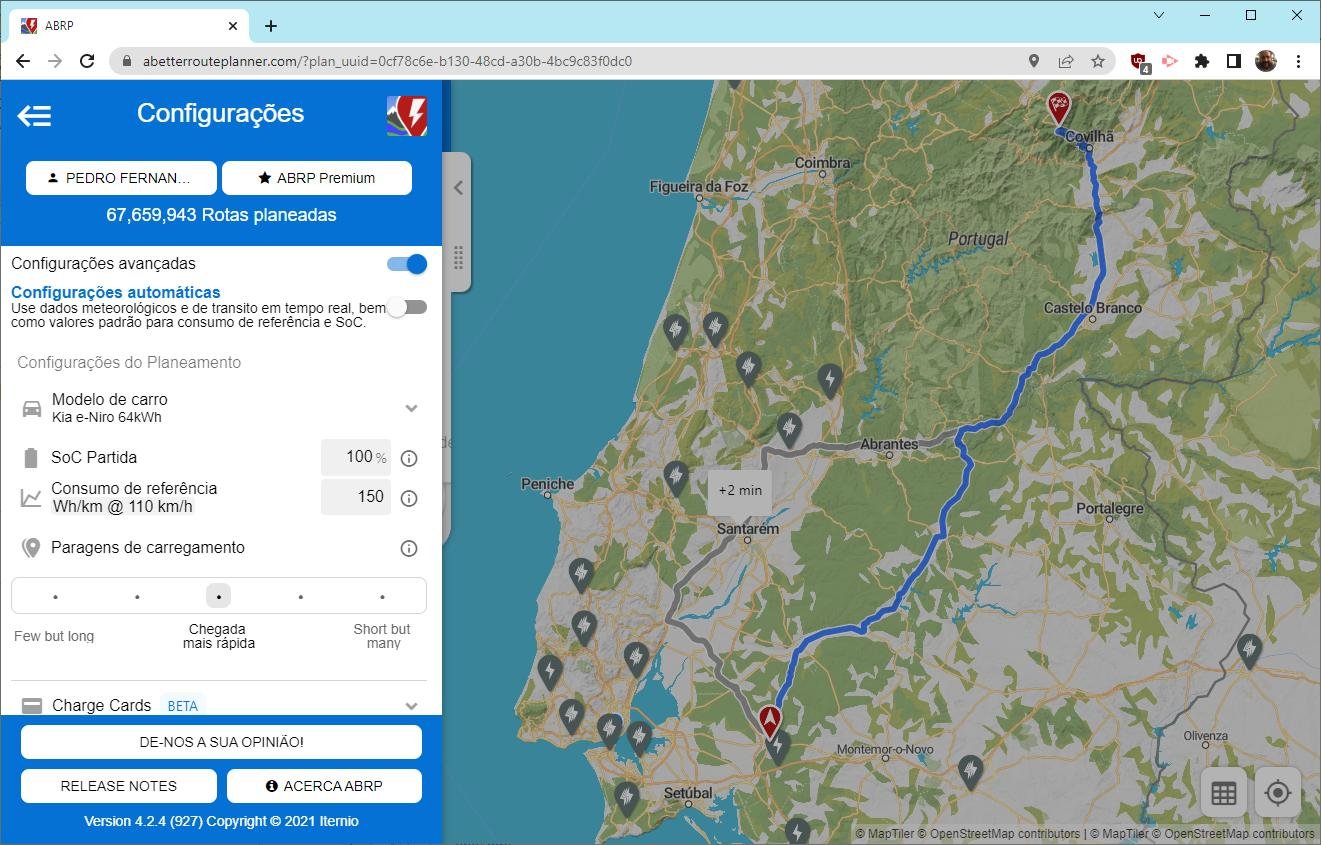Click De-nos a sua opinião button
Viewport: 1321px width, 845px height.
tap(221, 742)
